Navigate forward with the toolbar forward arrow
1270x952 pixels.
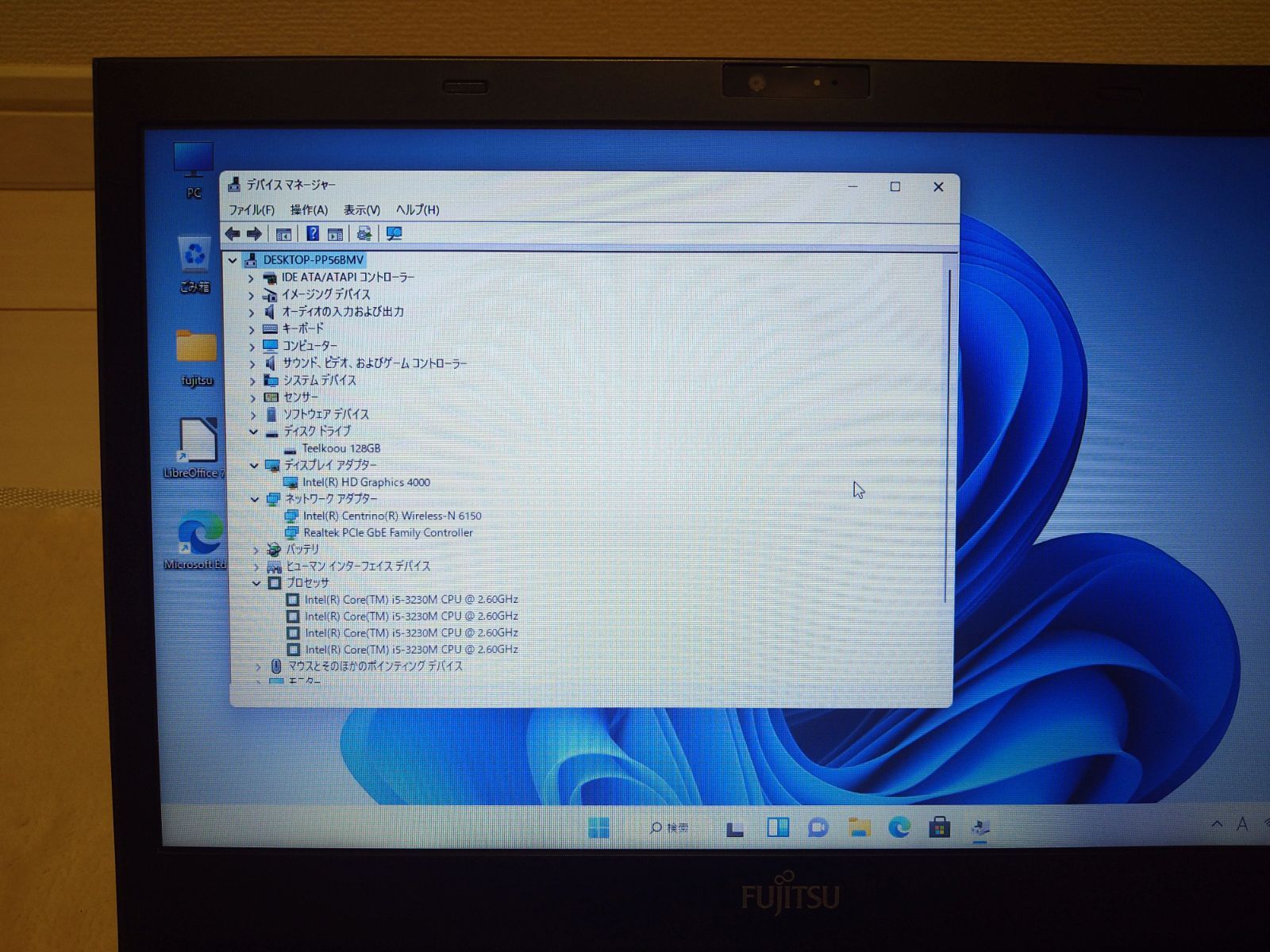click(252, 233)
